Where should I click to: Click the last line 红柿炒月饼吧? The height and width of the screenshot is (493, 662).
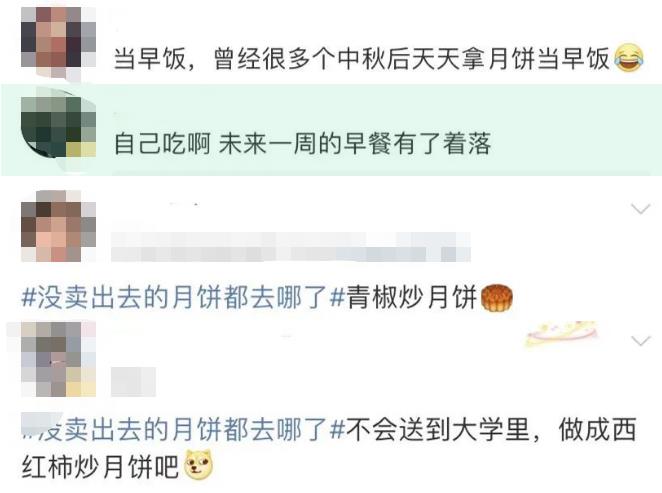click(x=100, y=466)
